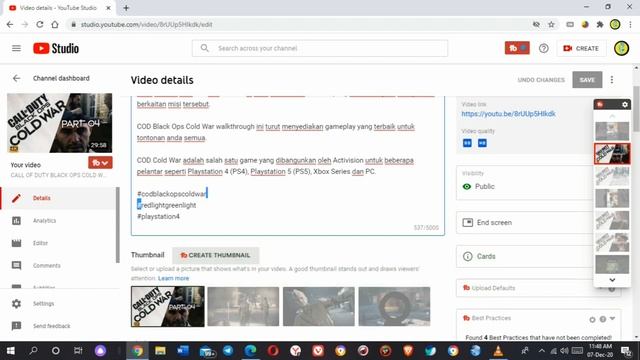Click the first HD video quality badge
Image resolution: width=640 pixels, height=360 pixels.
tap(467, 143)
